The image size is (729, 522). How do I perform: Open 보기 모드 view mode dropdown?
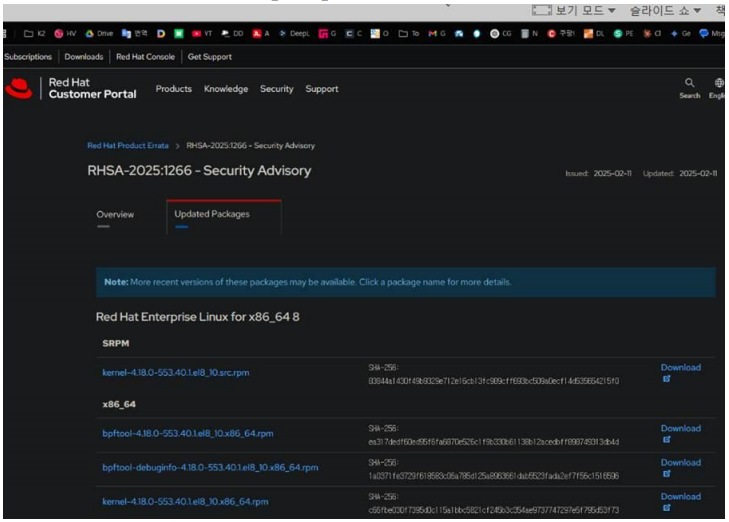pyautogui.click(x=574, y=10)
